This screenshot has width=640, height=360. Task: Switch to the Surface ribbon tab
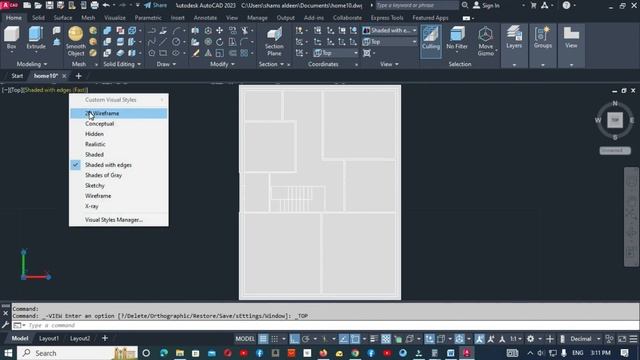pyautogui.click(x=63, y=18)
